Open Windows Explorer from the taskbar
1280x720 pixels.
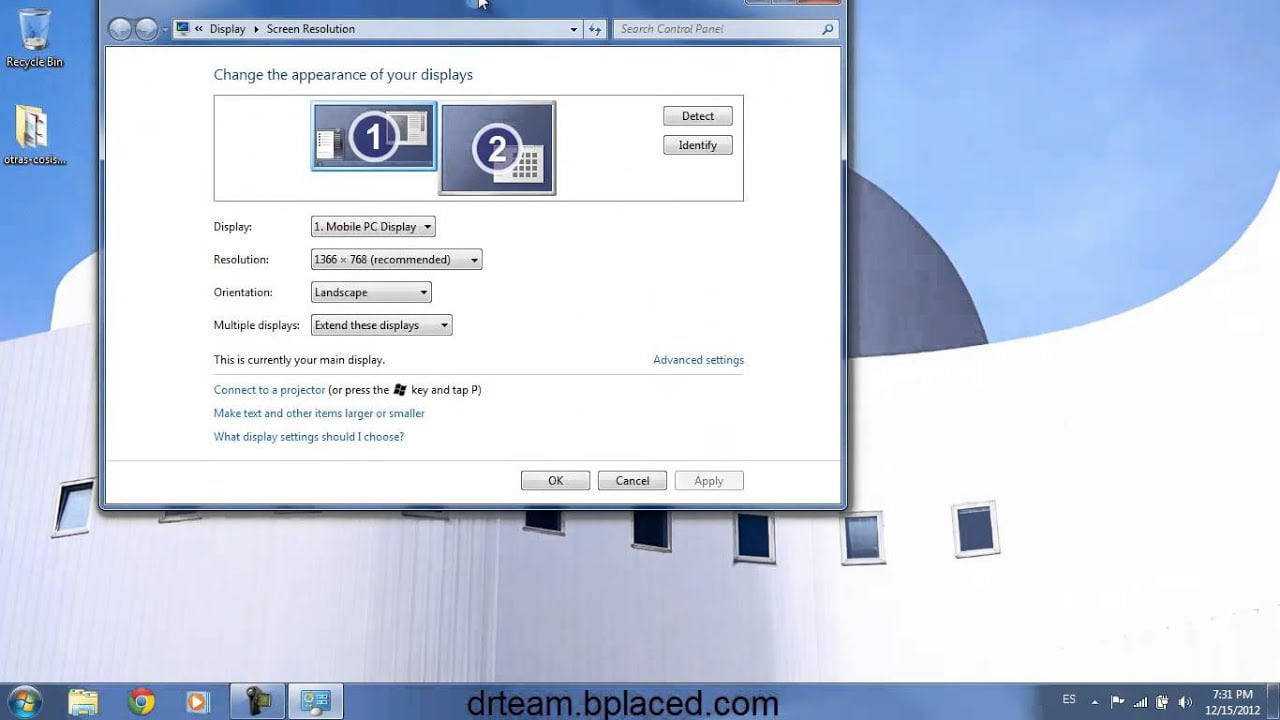pyautogui.click(x=83, y=700)
